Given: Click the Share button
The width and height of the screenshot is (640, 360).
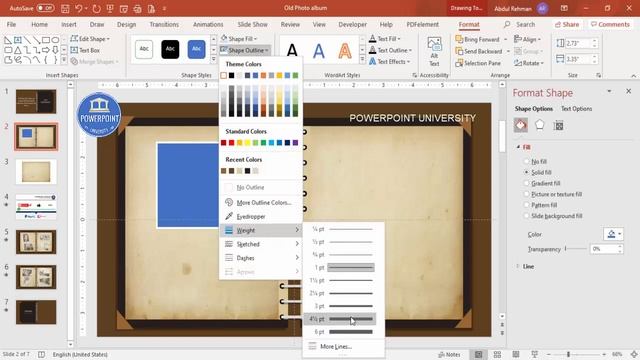Looking at the screenshot, I should [567, 24].
